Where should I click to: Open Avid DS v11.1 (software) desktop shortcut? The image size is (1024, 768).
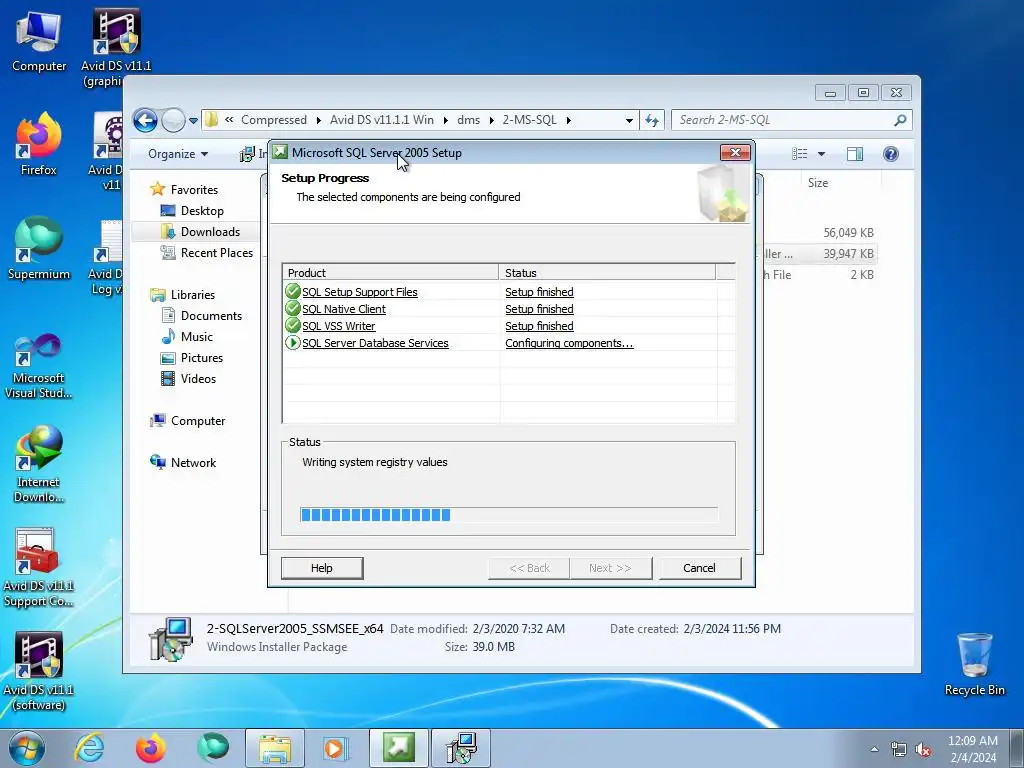pos(39,672)
